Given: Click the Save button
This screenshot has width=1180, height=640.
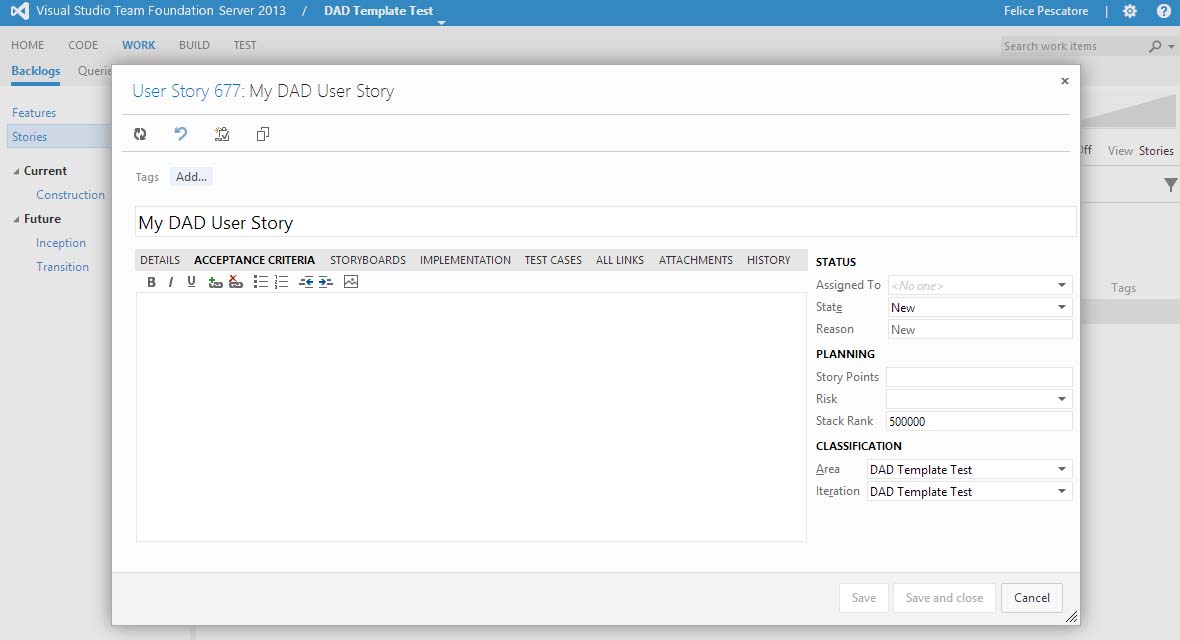Looking at the screenshot, I should [864, 598].
